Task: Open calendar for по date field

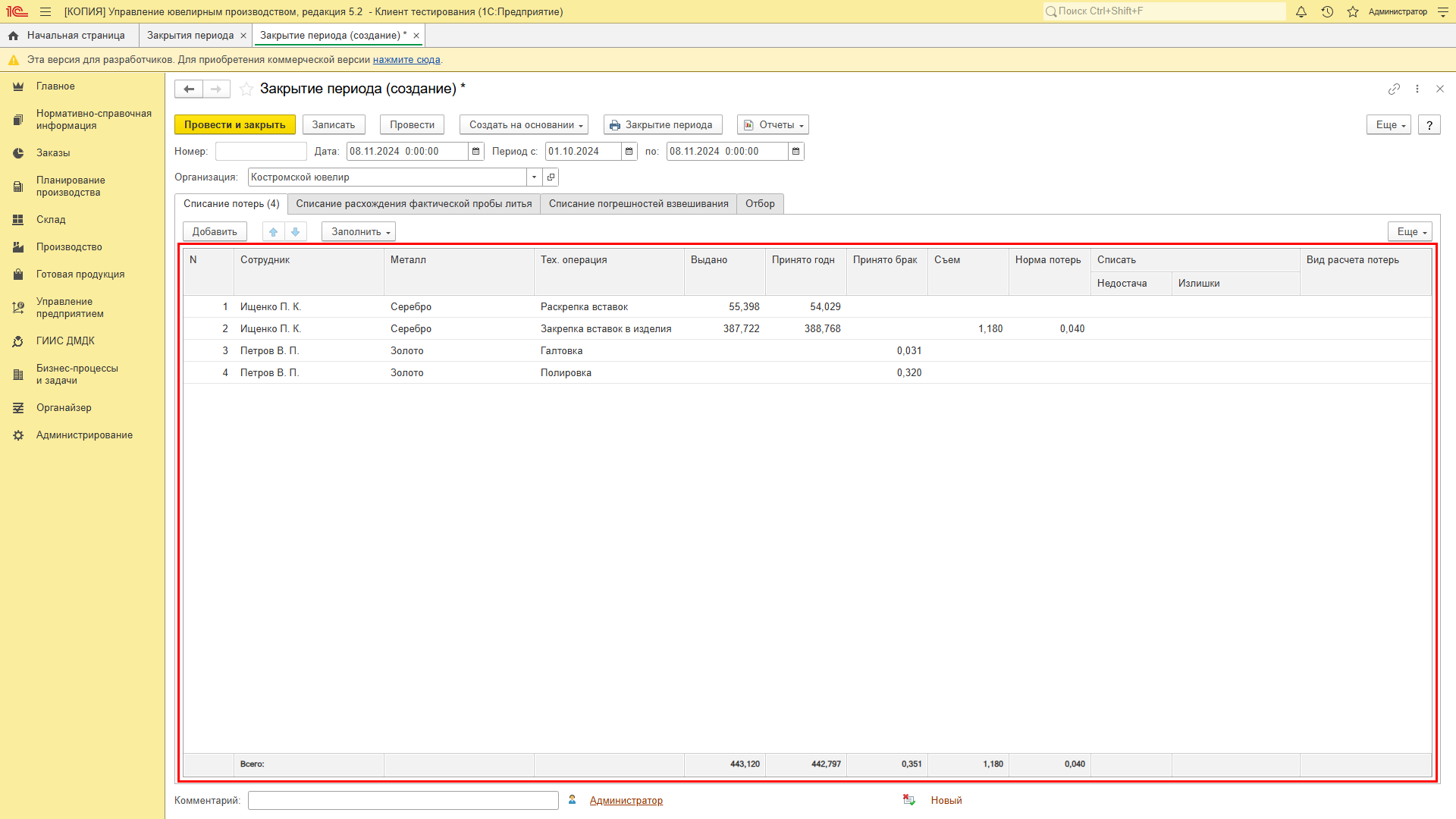Action: [x=796, y=152]
